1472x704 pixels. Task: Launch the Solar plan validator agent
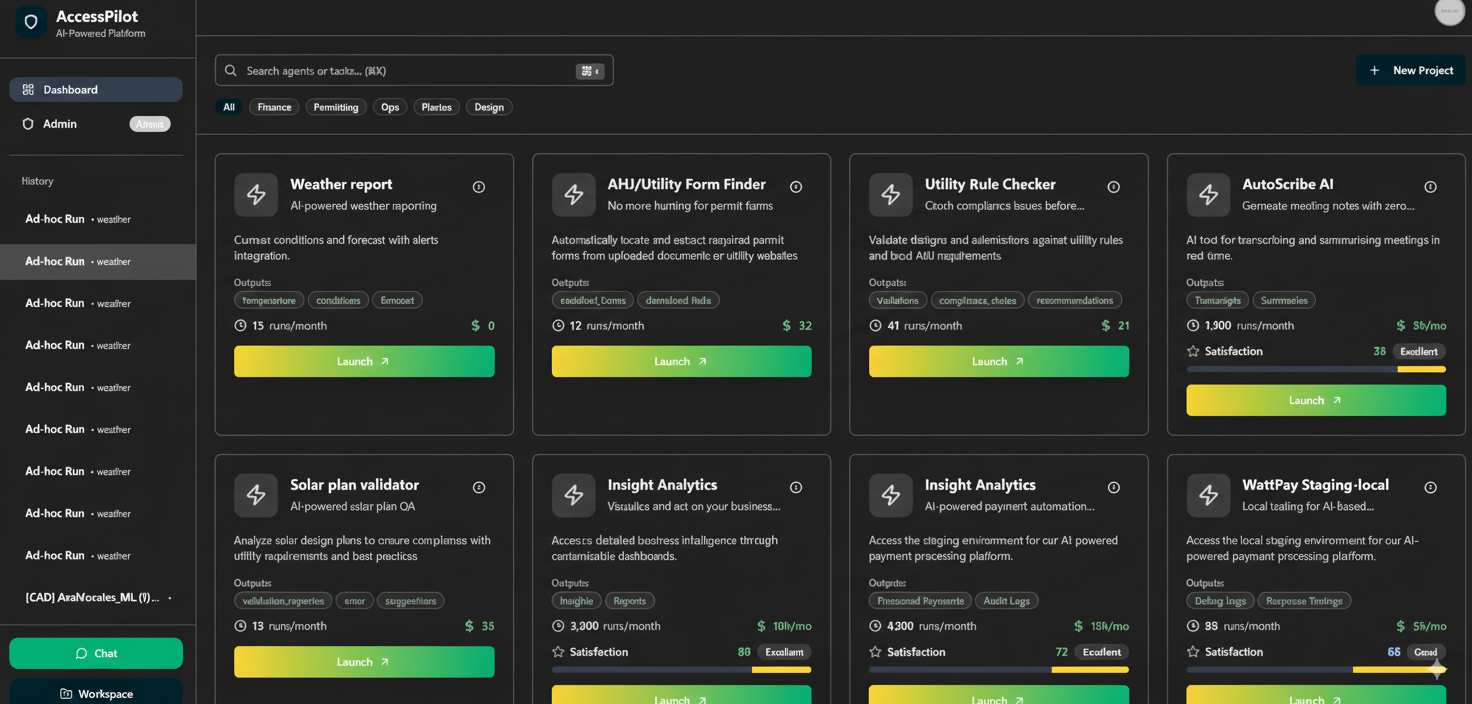pyautogui.click(x=364, y=661)
